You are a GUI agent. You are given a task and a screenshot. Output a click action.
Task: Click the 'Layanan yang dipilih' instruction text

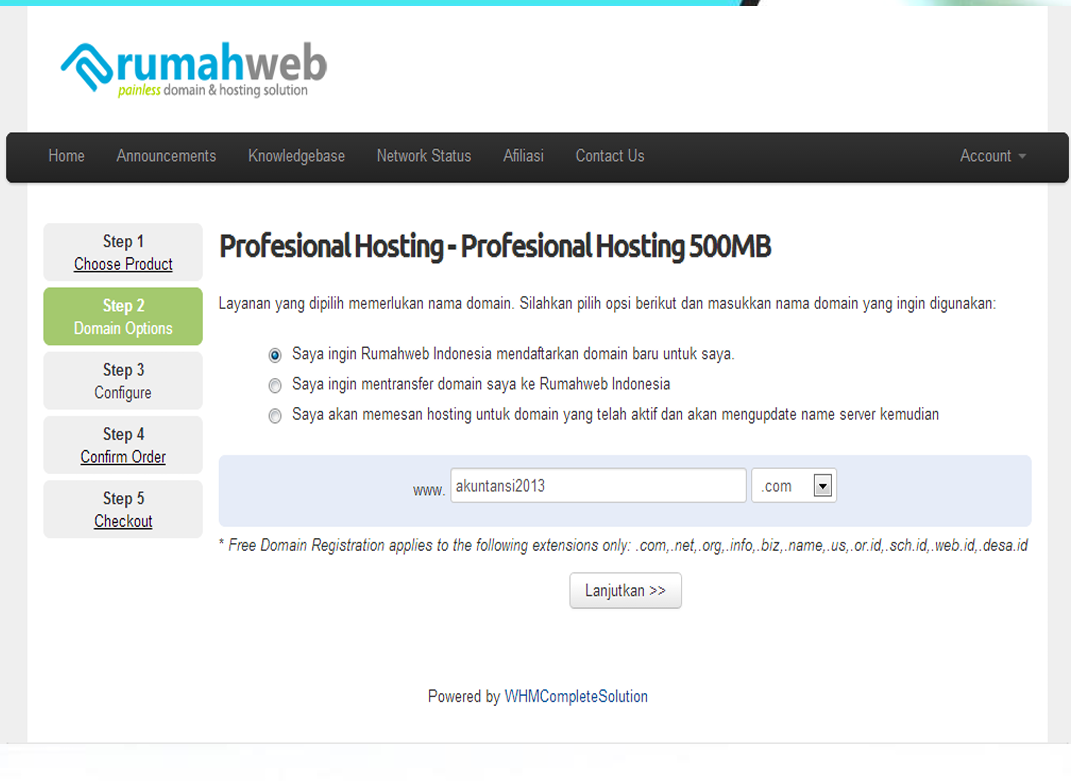click(607, 304)
